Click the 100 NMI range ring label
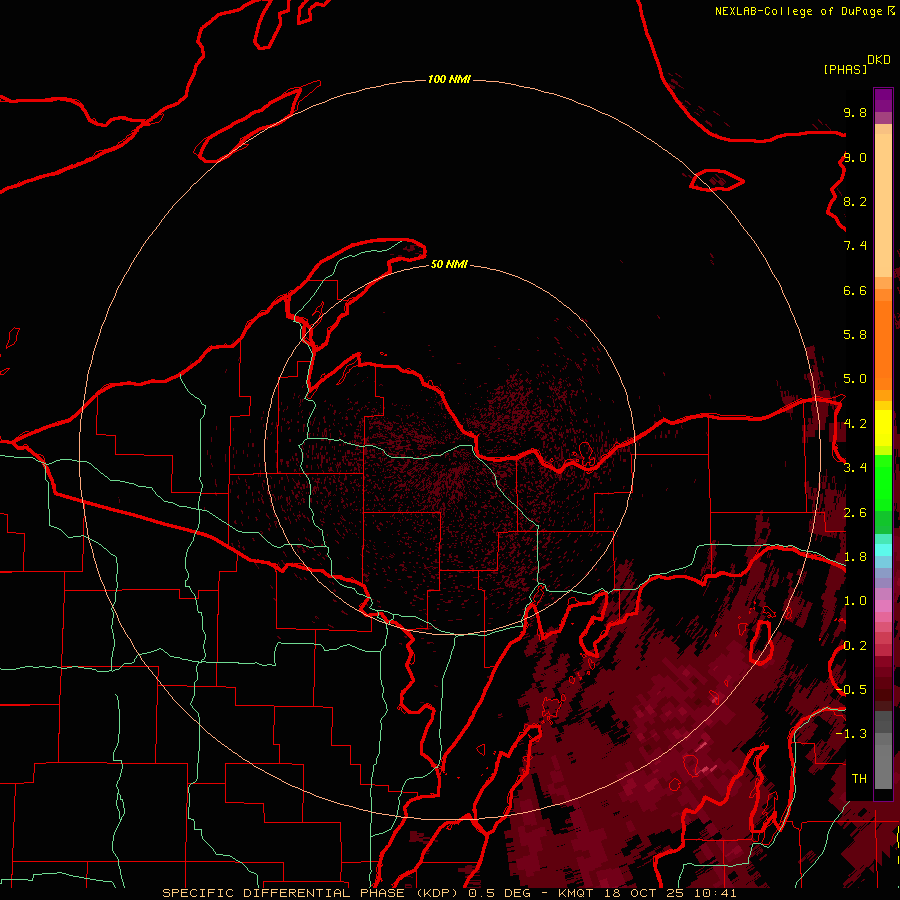Viewport: 900px width, 900px height. (449, 79)
